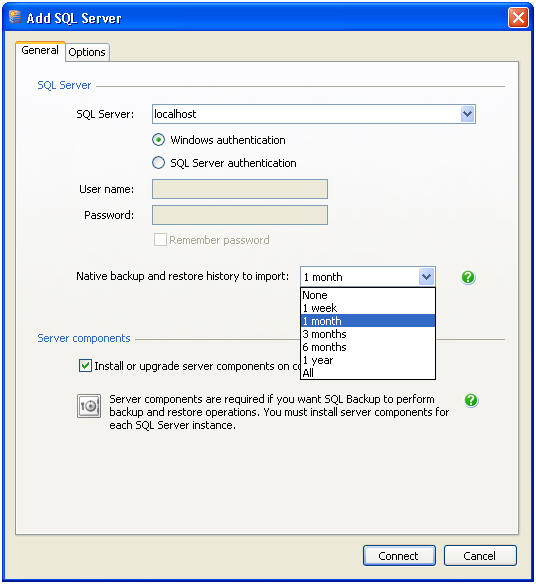This screenshot has width=536, height=584.
Task: Click the User name input field
Action: coord(240,189)
